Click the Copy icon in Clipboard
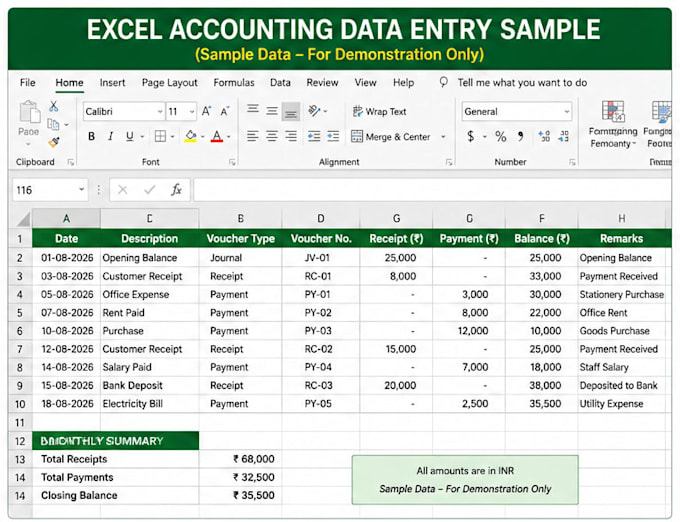 [x=53, y=124]
